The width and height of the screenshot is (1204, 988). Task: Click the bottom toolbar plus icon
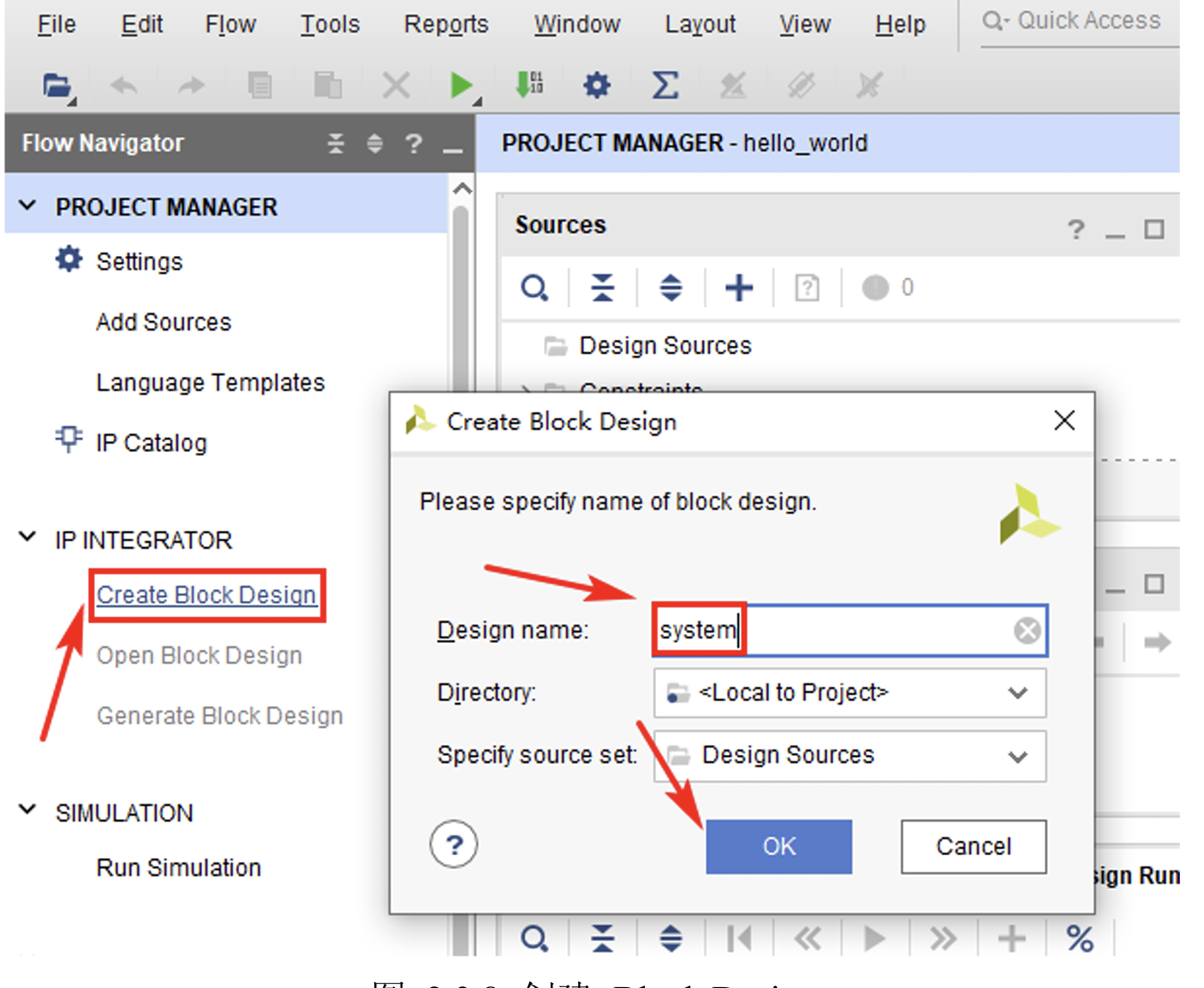(x=1011, y=938)
